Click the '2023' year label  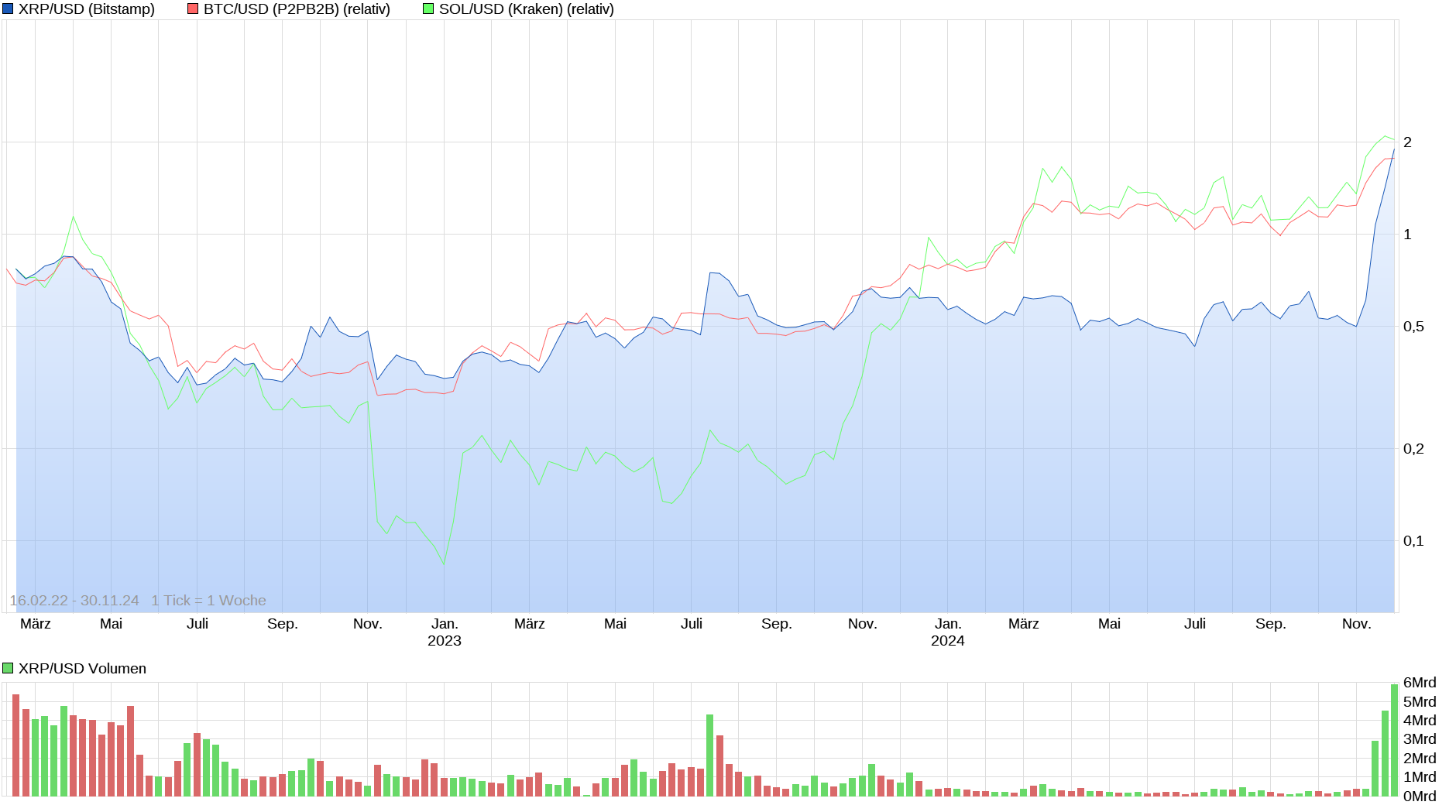pos(445,641)
